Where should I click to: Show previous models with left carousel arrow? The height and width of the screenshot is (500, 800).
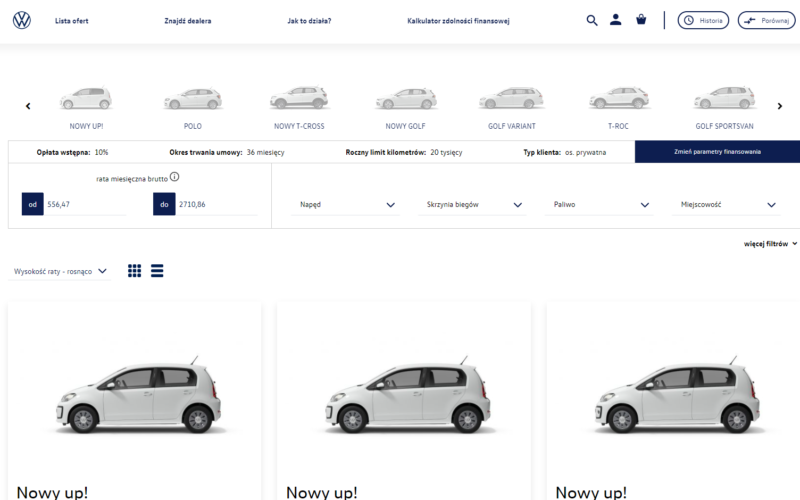coord(28,106)
